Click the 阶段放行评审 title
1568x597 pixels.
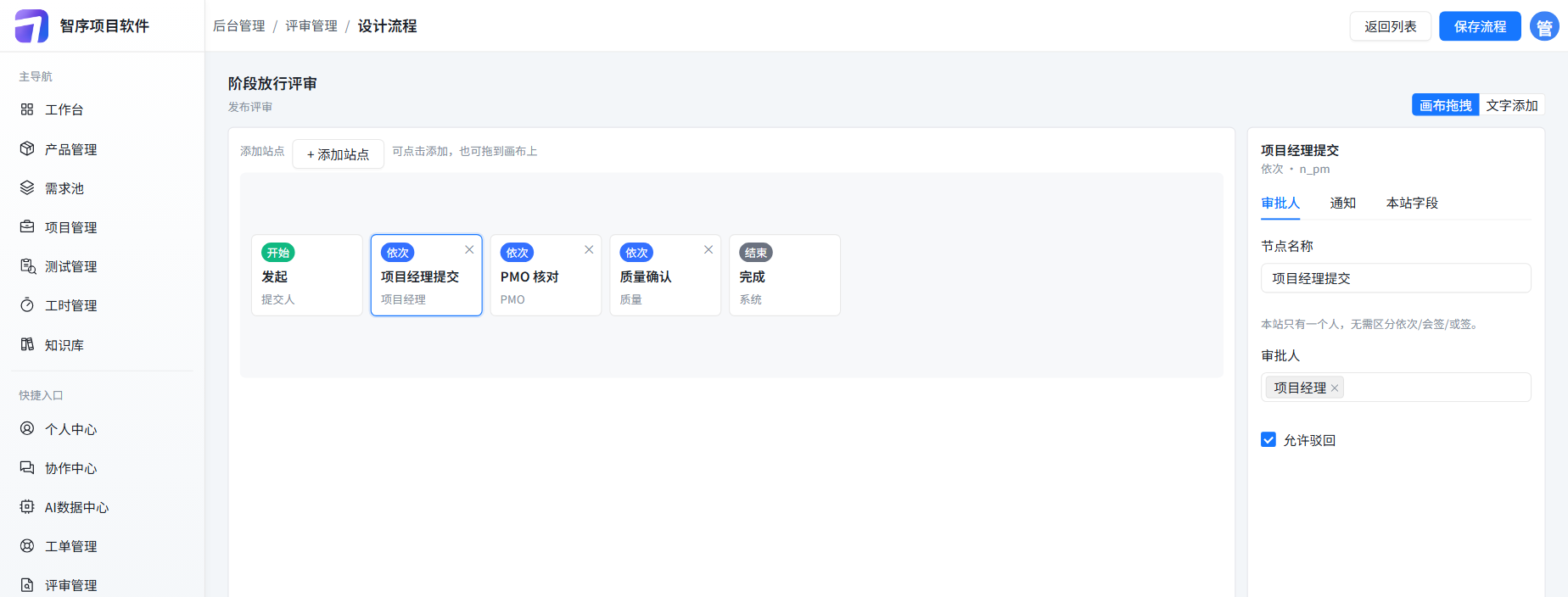click(272, 84)
